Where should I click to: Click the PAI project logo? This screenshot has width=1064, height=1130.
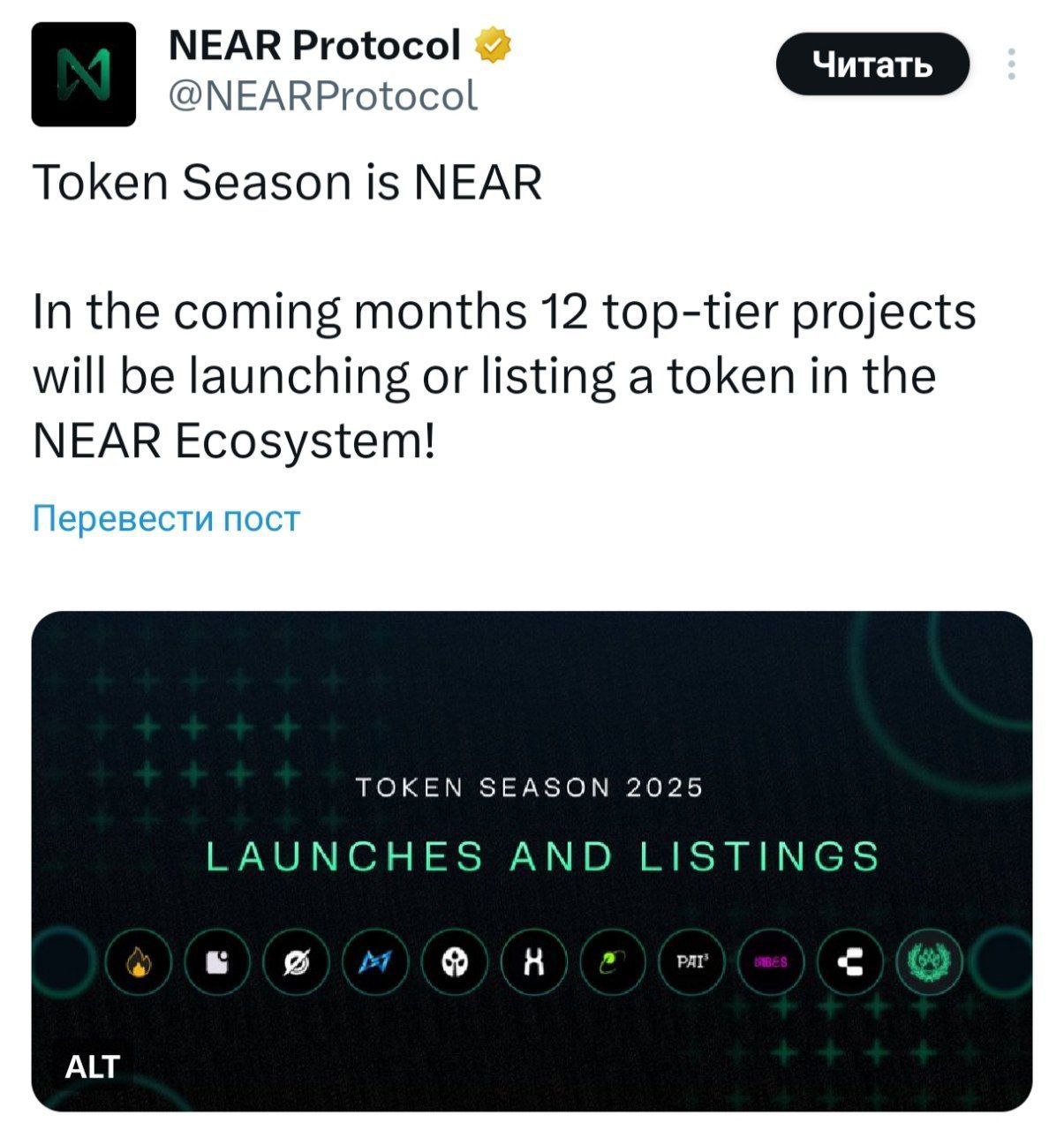[691, 961]
